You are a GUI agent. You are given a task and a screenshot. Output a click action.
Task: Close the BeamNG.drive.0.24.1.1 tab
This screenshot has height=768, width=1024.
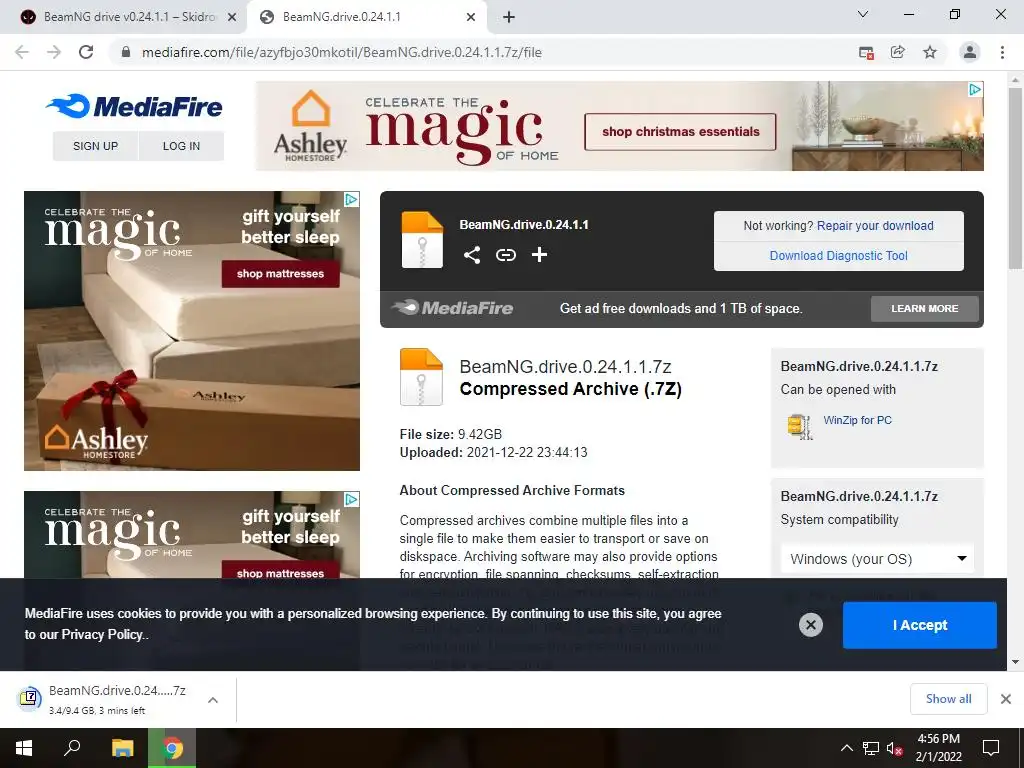coord(471,18)
